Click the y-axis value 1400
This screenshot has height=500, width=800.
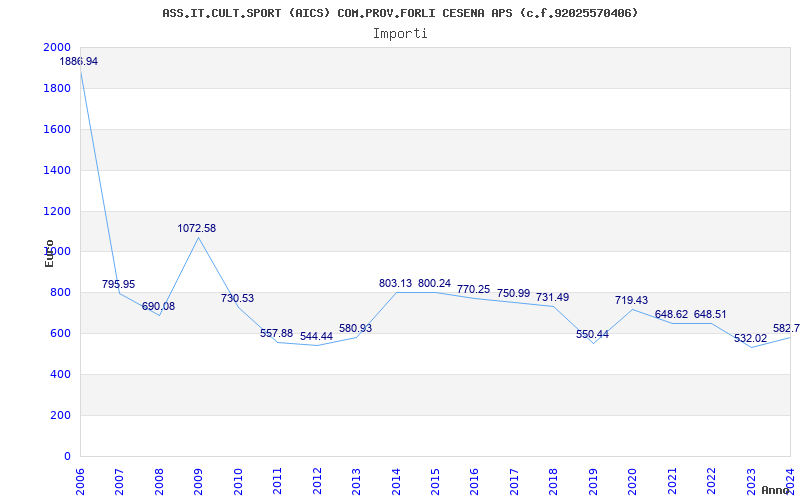57,170
